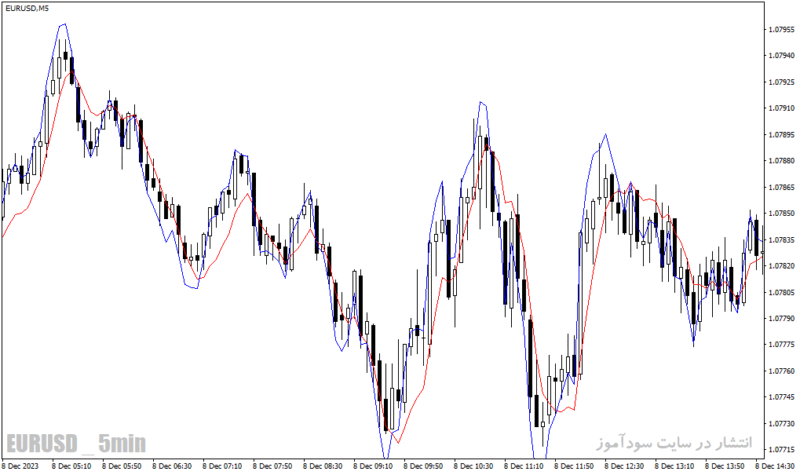The image size is (800, 475).
Task: Click the 8 Dec 09:10 time marker
Action: pos(373,466)
